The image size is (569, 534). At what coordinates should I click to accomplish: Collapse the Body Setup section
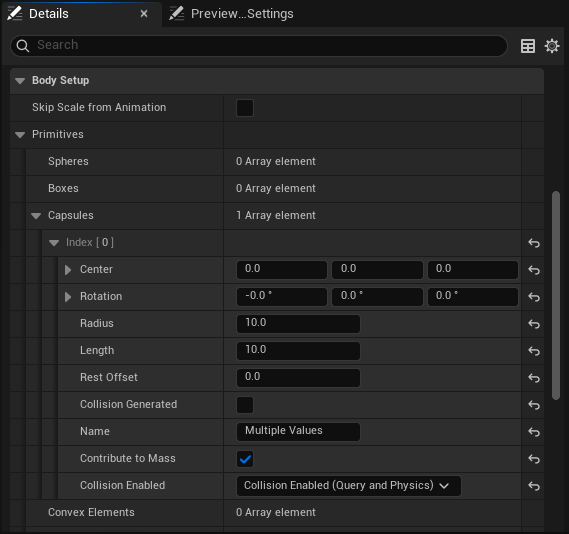(x=20, y=81)
